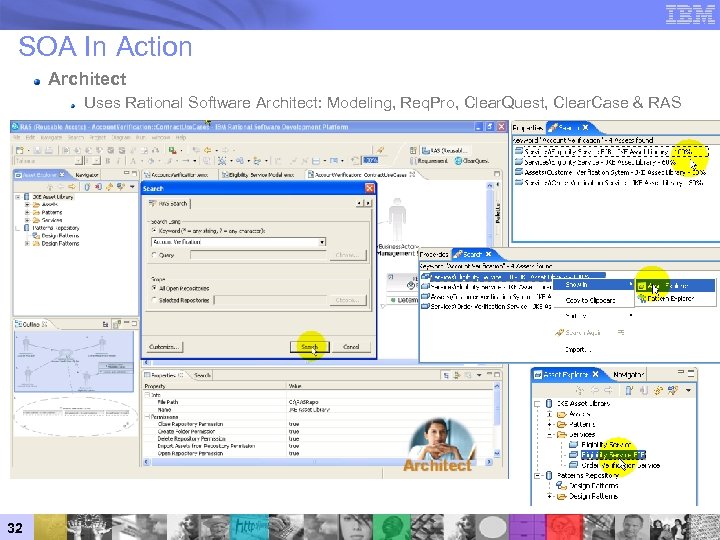Screen dimensions: 720x540
Task: Expand Services folder in main Asset Explorer tree
Action: point(27,220)
